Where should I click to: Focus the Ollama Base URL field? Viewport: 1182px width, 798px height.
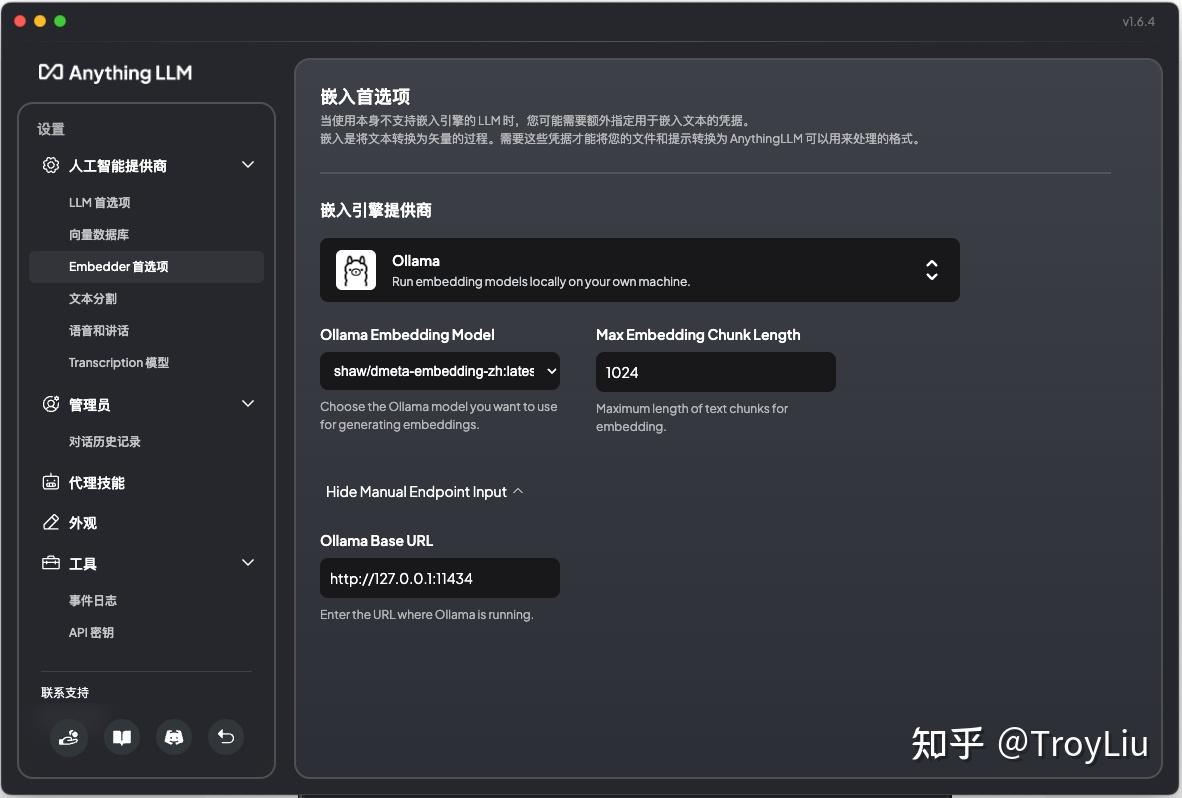coord(439,578)
